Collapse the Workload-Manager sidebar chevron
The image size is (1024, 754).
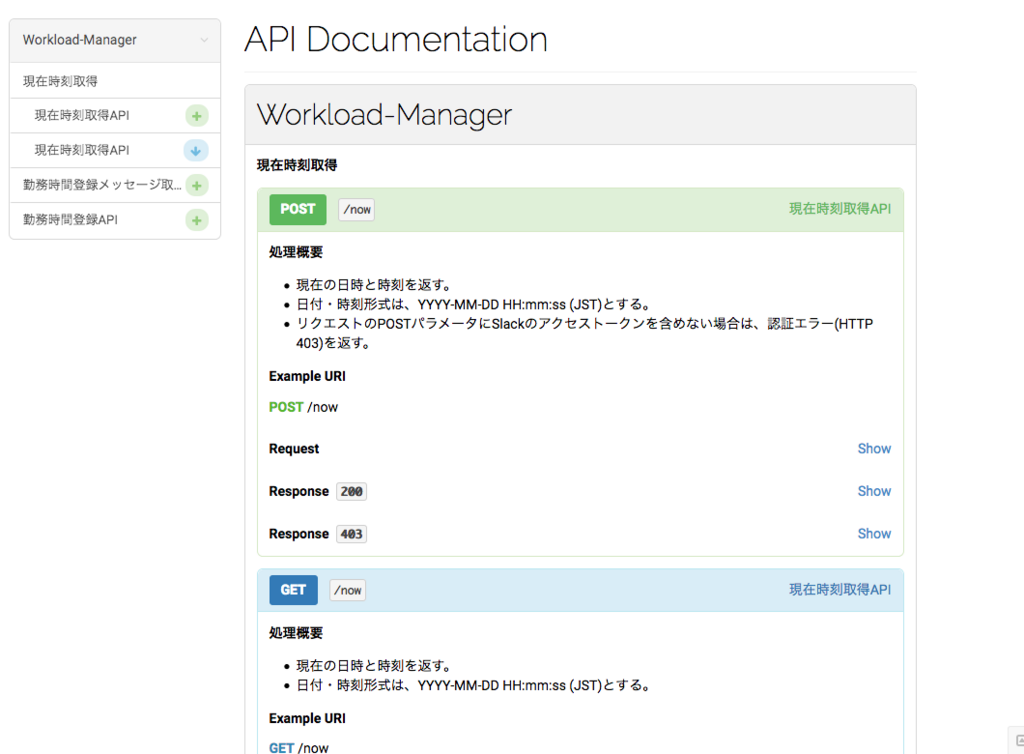click(204, 40)
